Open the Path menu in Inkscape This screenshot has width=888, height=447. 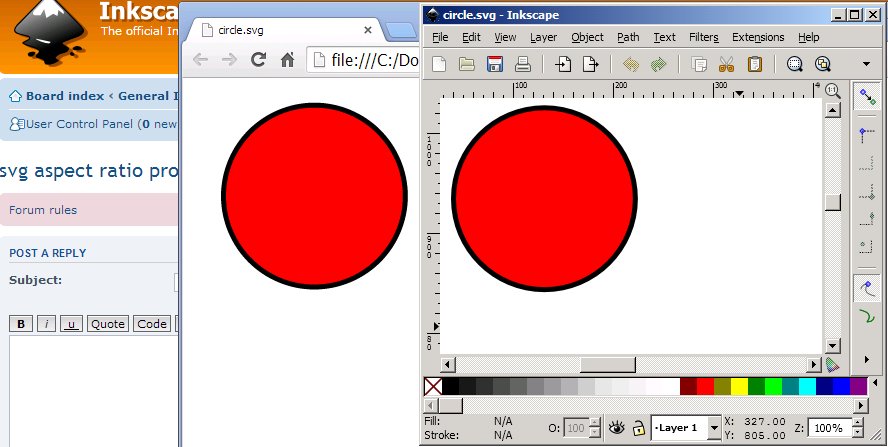(628, 37)
